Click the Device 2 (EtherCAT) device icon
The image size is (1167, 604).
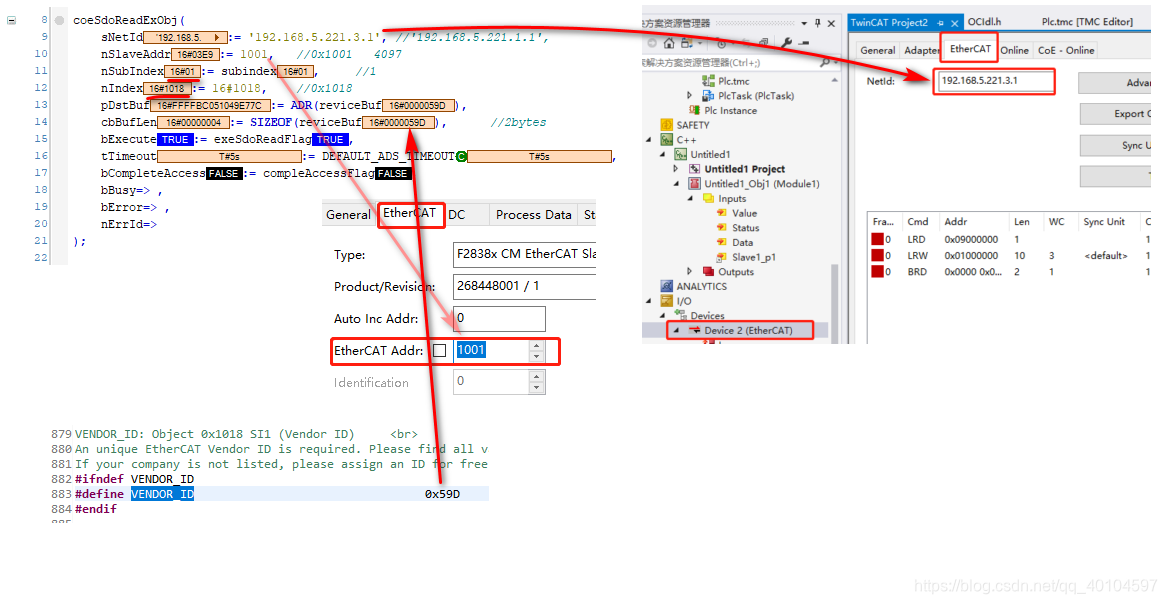tap(694, 330)
